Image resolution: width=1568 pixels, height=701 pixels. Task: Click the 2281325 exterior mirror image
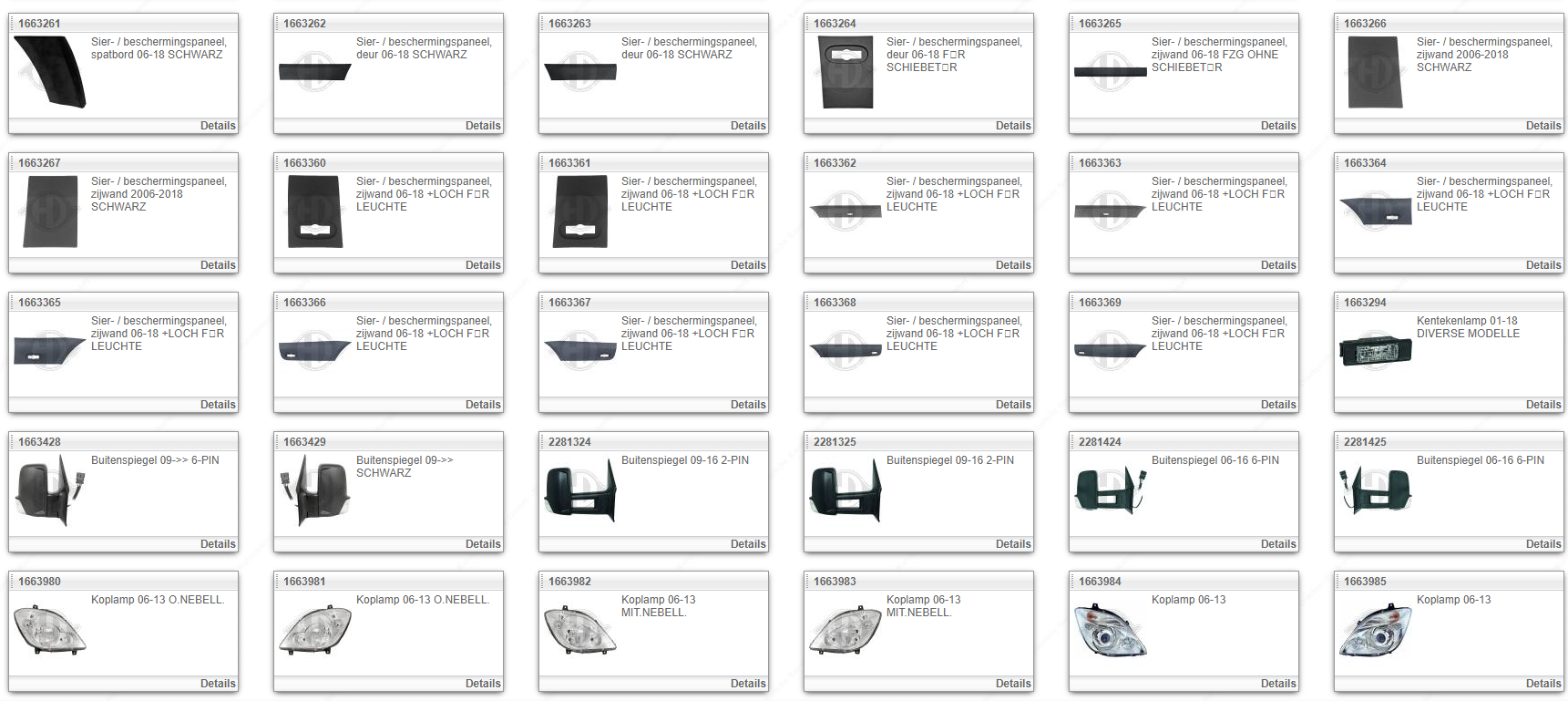click(845, 491)
